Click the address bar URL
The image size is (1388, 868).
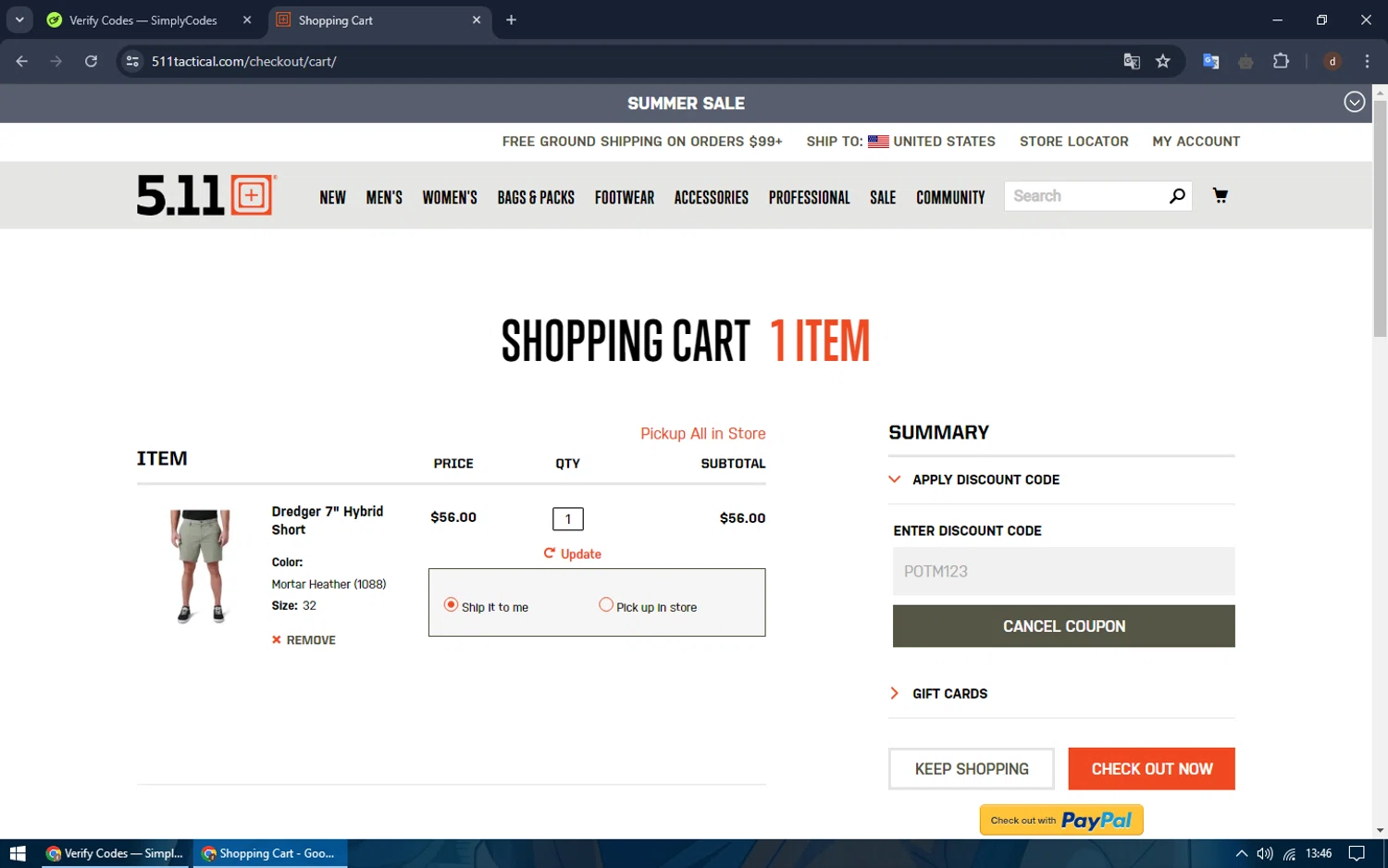click(x=243, y=61)
